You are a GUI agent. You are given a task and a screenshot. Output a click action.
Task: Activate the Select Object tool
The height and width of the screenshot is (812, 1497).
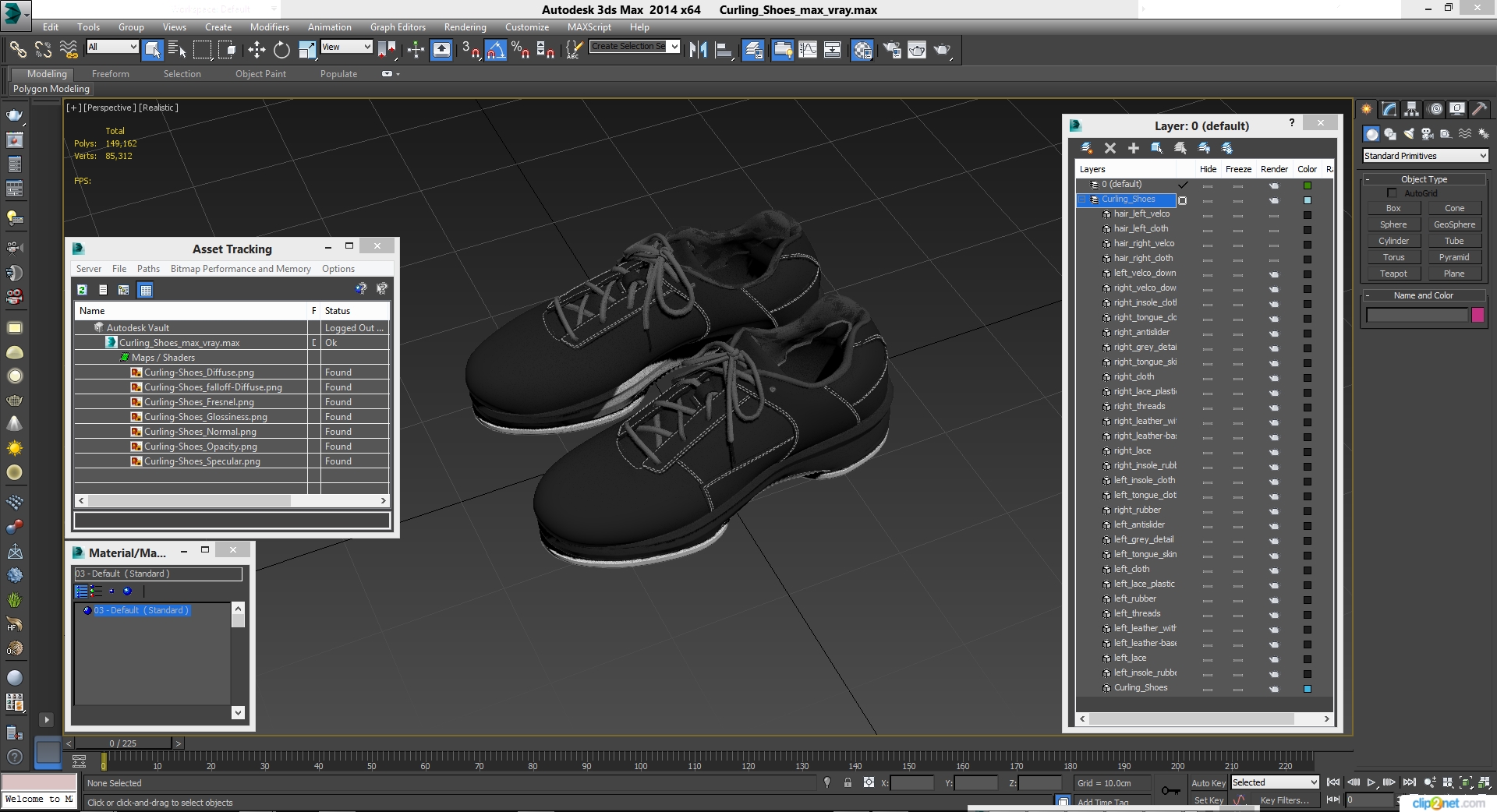[153, 50]
